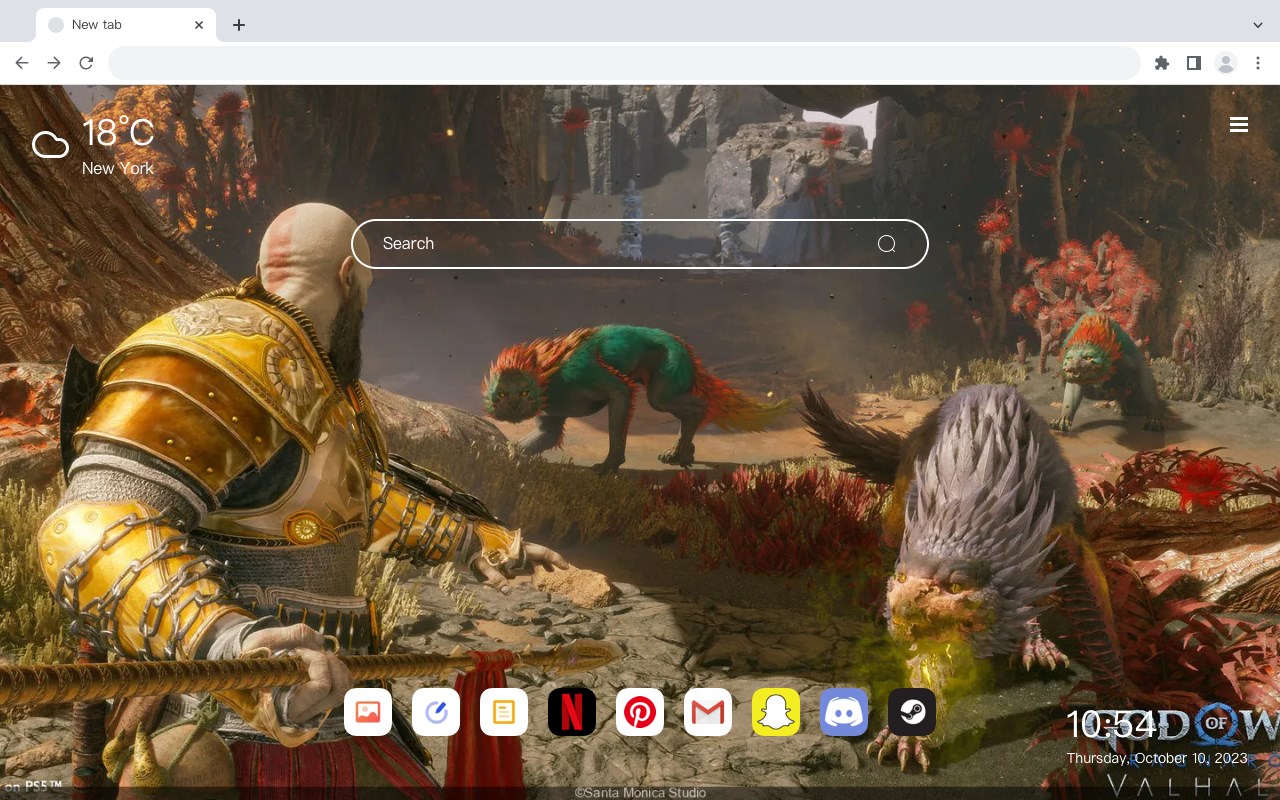Launch the Netflix shortcut

pyautogui.click(x=572, y=712)
